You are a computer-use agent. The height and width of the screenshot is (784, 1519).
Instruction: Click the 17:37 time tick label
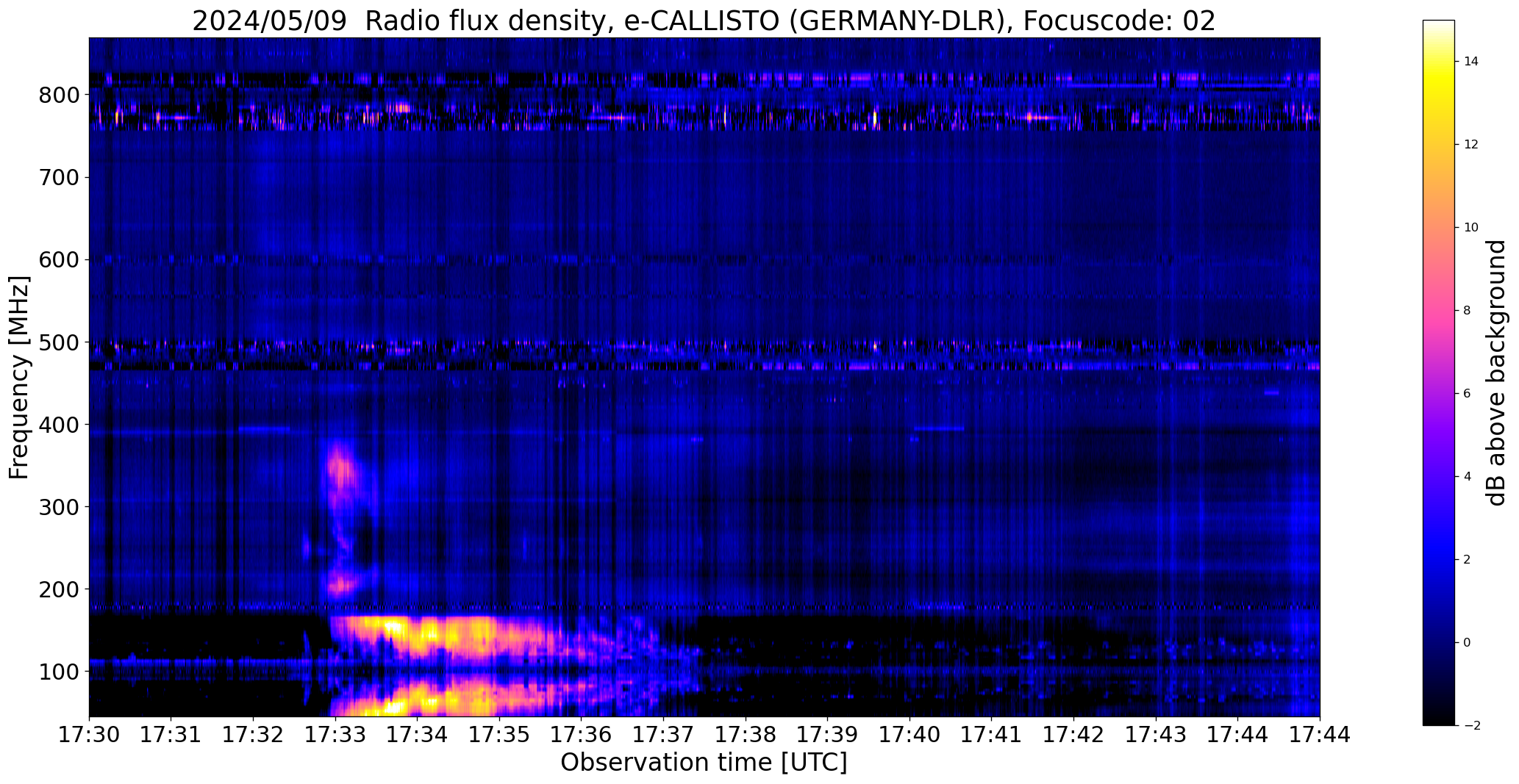pyautogui.click(x=663, y=736)
